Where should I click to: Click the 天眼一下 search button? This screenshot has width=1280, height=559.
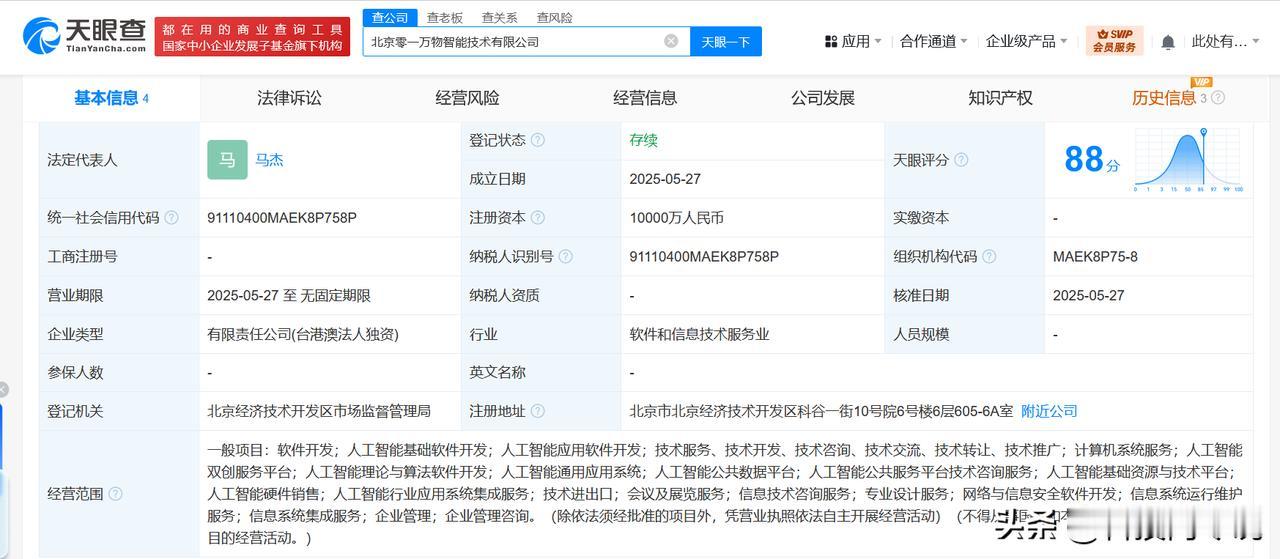coord(726,41)
